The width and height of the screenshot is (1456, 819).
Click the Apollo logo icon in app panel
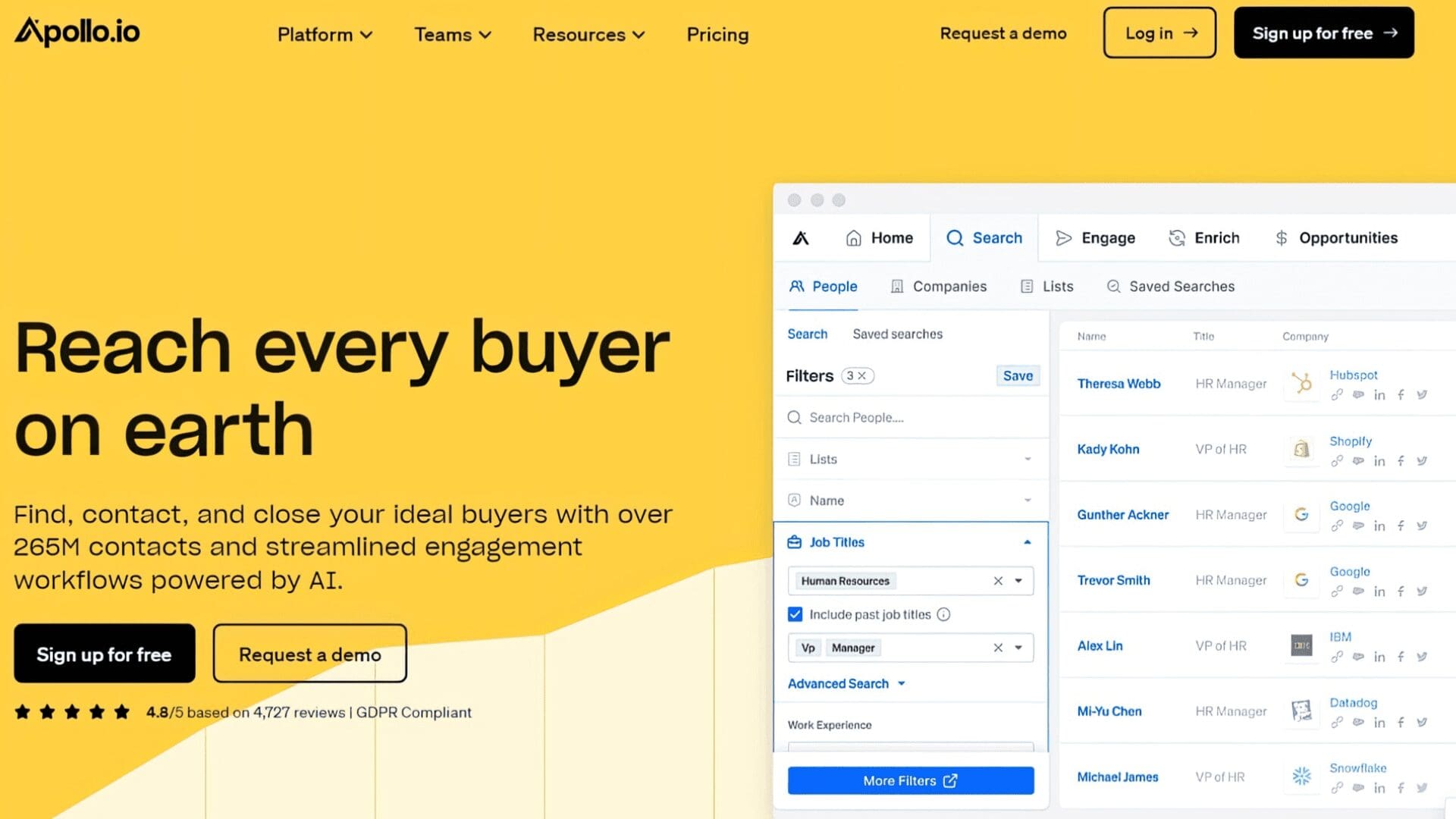tap(801, 238)
